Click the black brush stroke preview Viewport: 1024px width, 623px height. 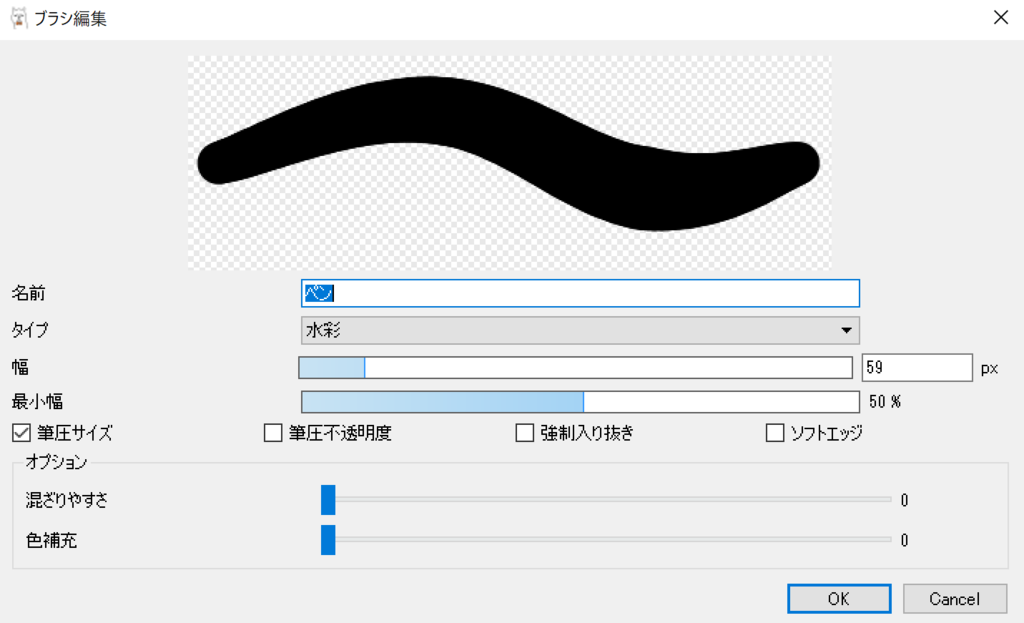pyautogui.click(x=510, y=153)
